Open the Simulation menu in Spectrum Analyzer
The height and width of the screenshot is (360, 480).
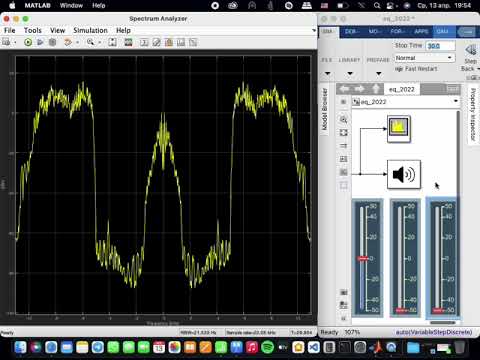tap(90, 30)
